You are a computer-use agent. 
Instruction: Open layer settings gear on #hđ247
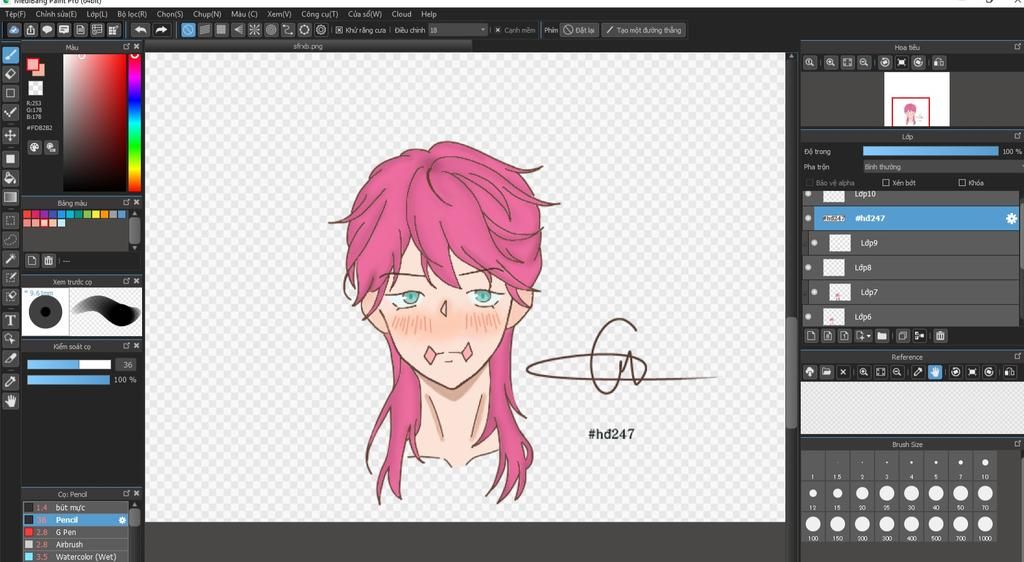click(1011, 219)
